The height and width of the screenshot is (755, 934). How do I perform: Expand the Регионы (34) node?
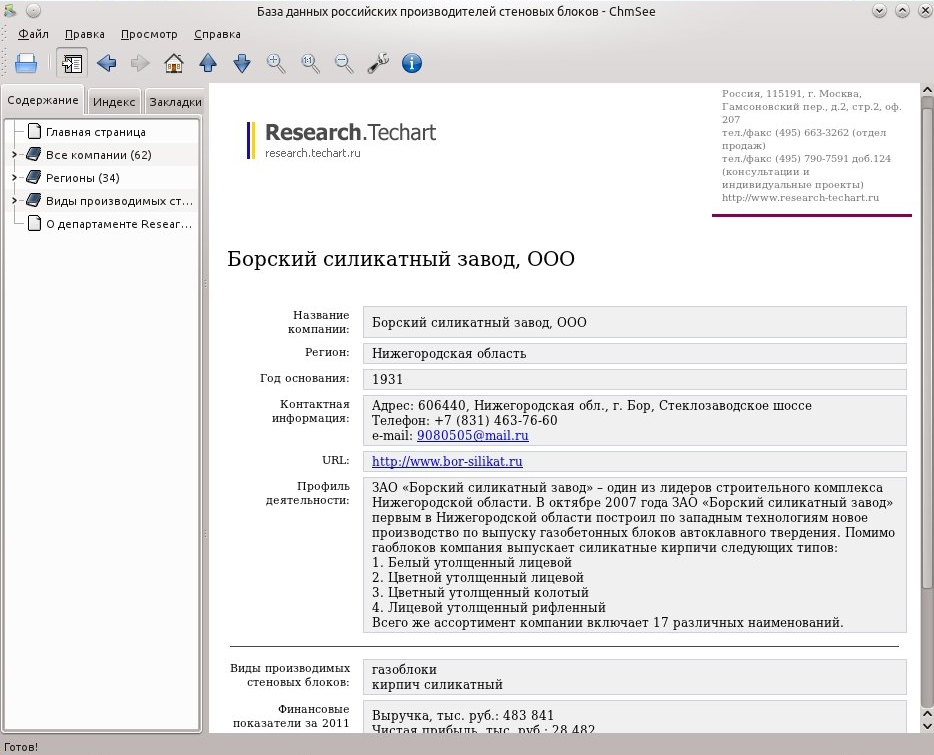14,178
